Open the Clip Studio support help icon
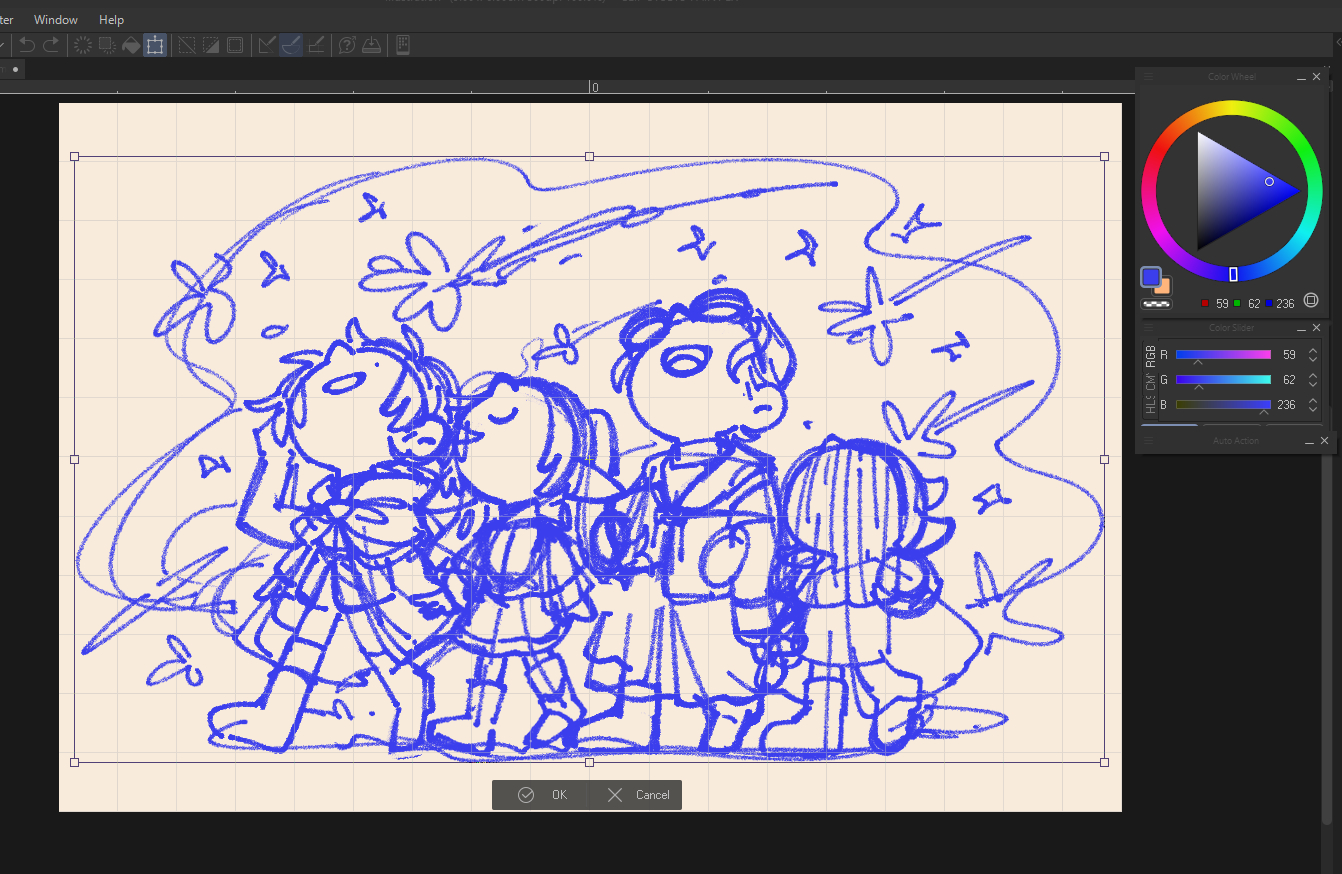 pyautogui.click(x=347, y=45)
